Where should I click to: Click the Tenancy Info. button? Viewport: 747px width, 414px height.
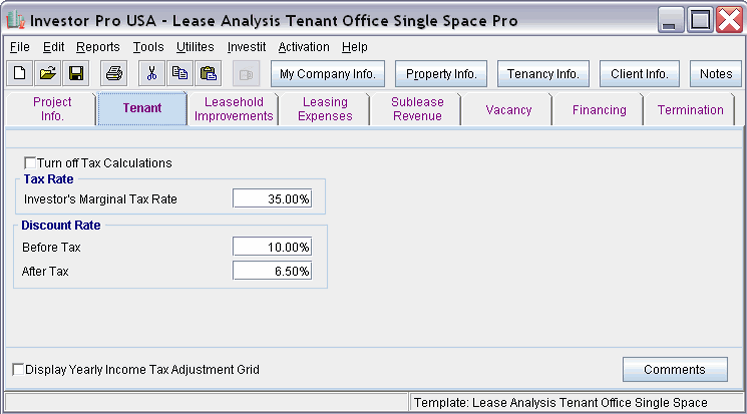coord(543,74)
